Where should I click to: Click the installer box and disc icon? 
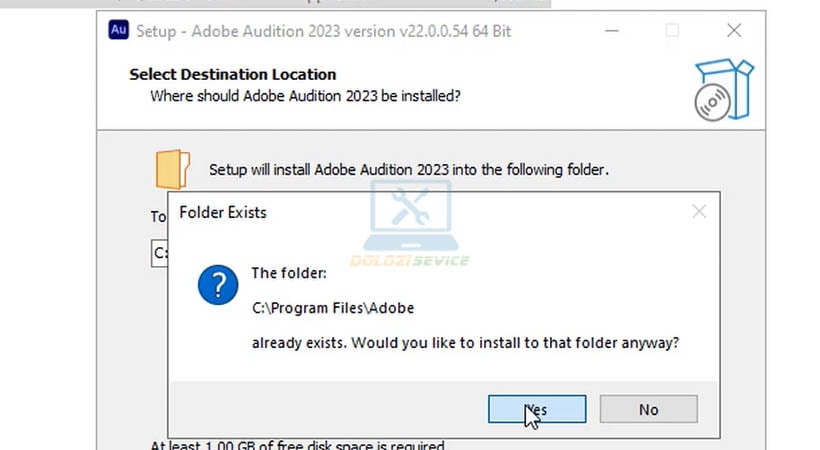pyautogui.click(x=720, y=87)
